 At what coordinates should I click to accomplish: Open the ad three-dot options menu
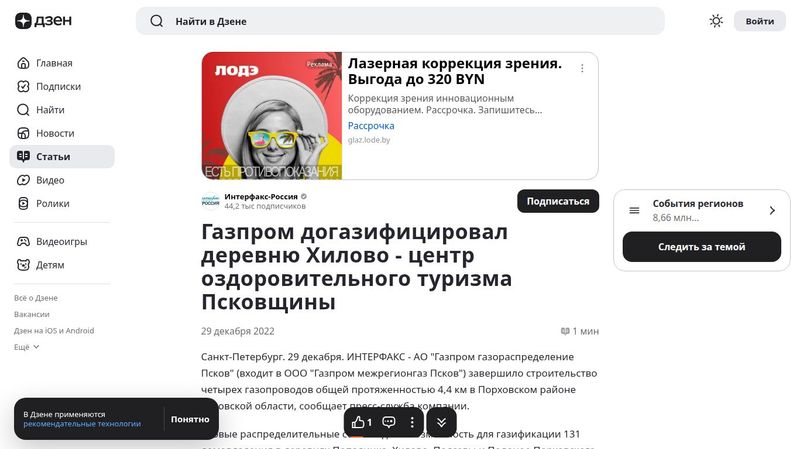click(582, 68)
